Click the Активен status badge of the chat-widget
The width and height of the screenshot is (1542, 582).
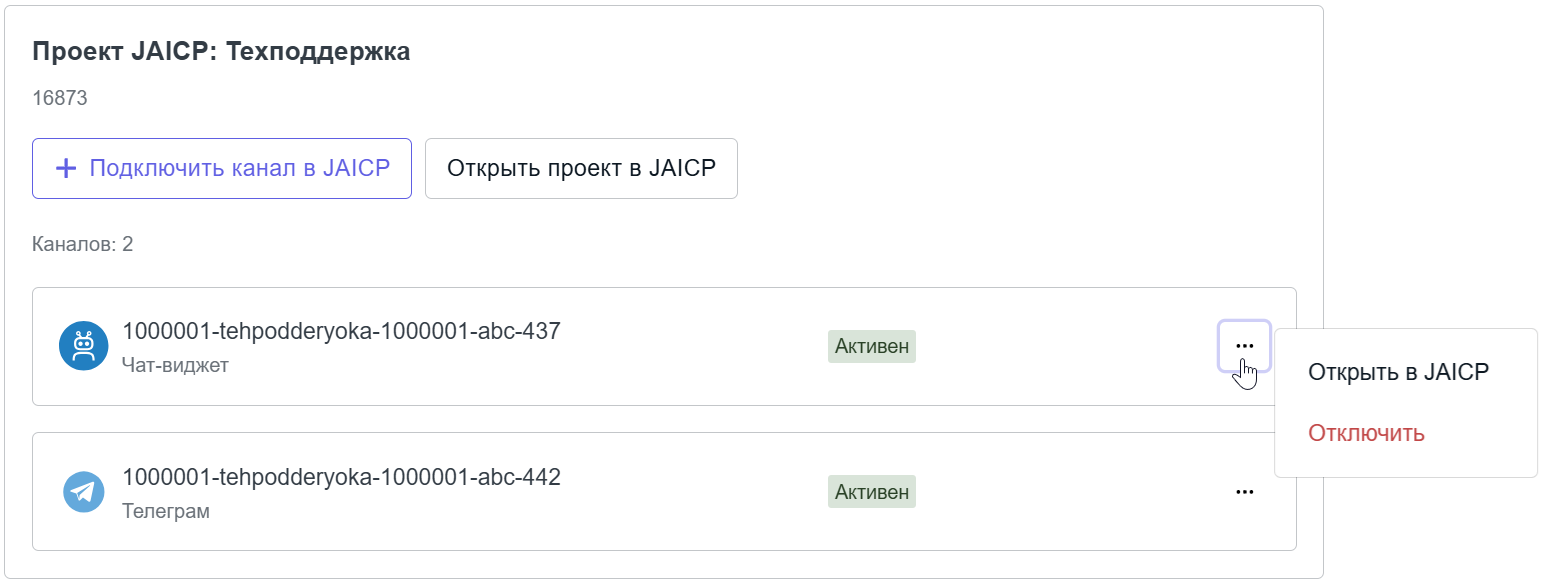click(x=871, y=346)
